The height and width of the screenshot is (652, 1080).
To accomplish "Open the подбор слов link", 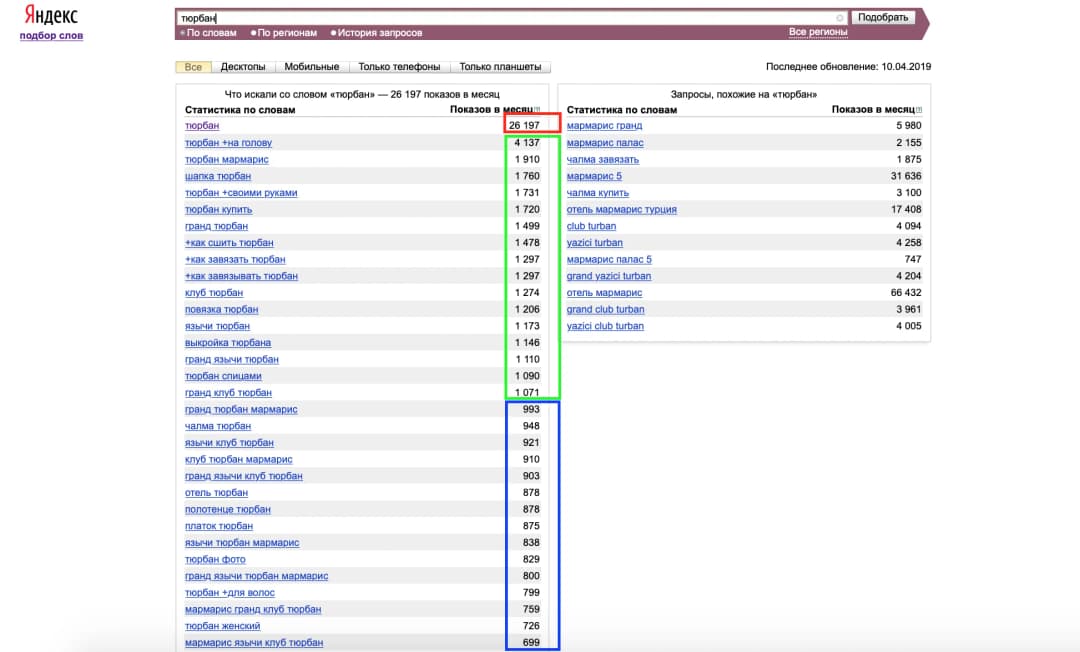I will pyautogui.click(x=51, y=36).
